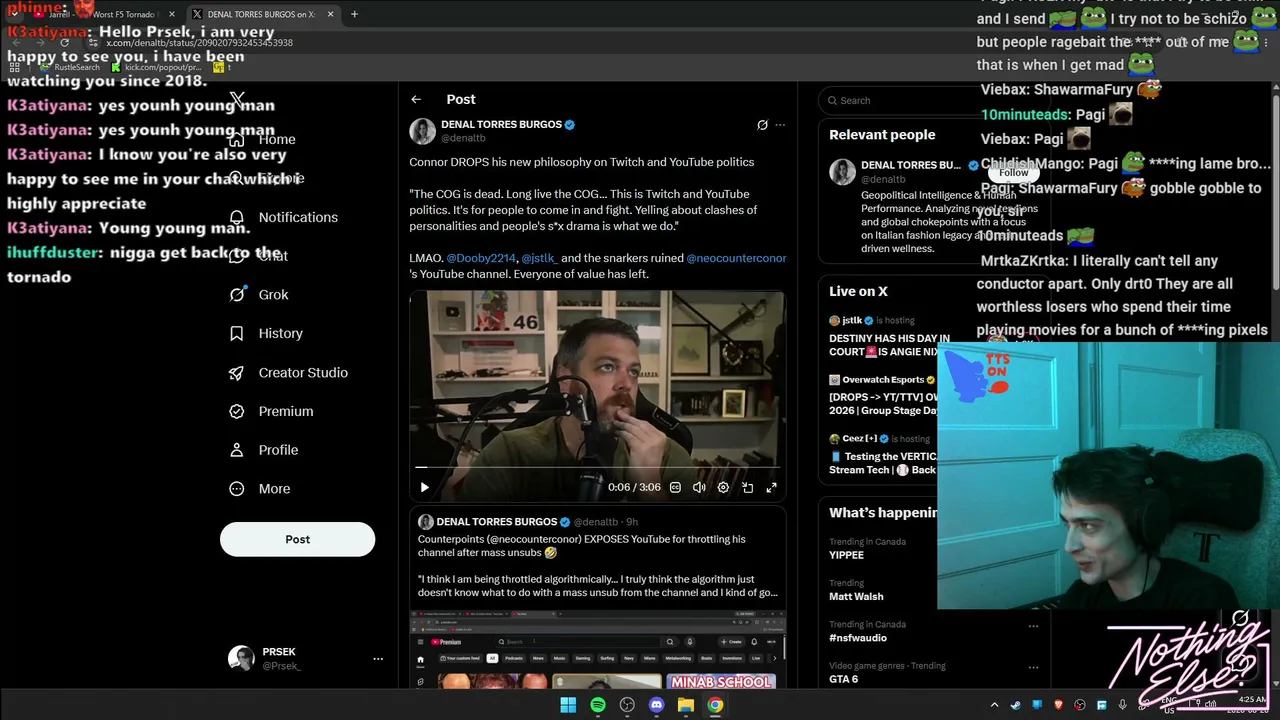Viewport: 1280px width, 720px height.
Task: Play the video in the post
Action: point(424,487)
